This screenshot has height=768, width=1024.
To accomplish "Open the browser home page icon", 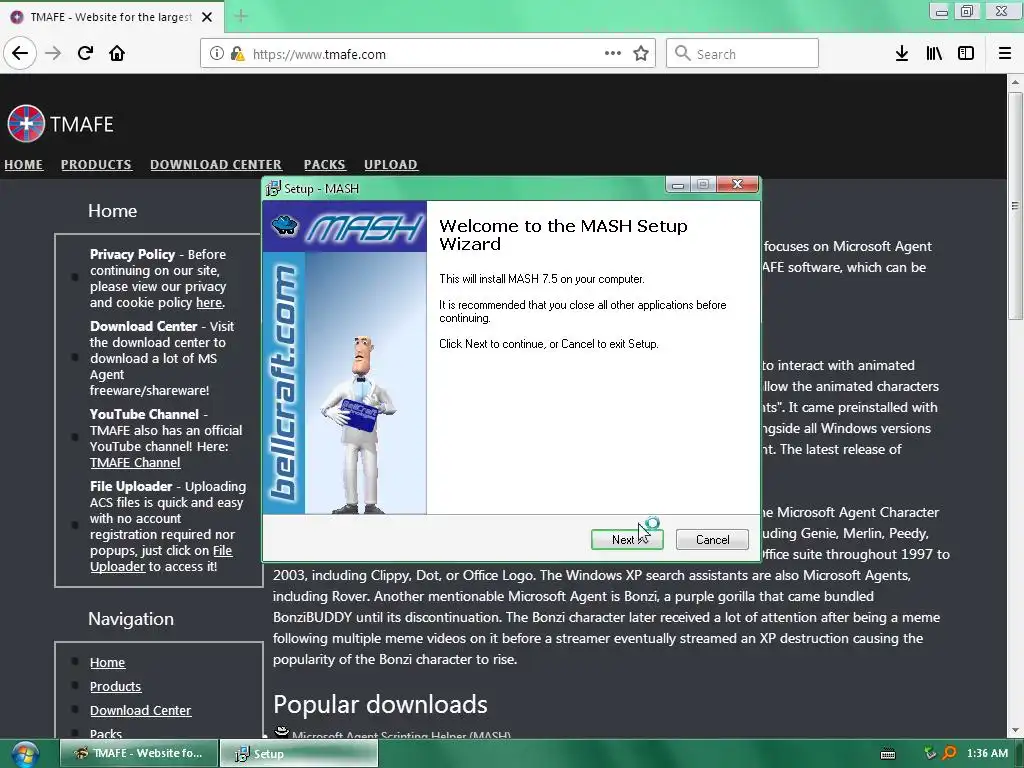I will tap(117, 53).
